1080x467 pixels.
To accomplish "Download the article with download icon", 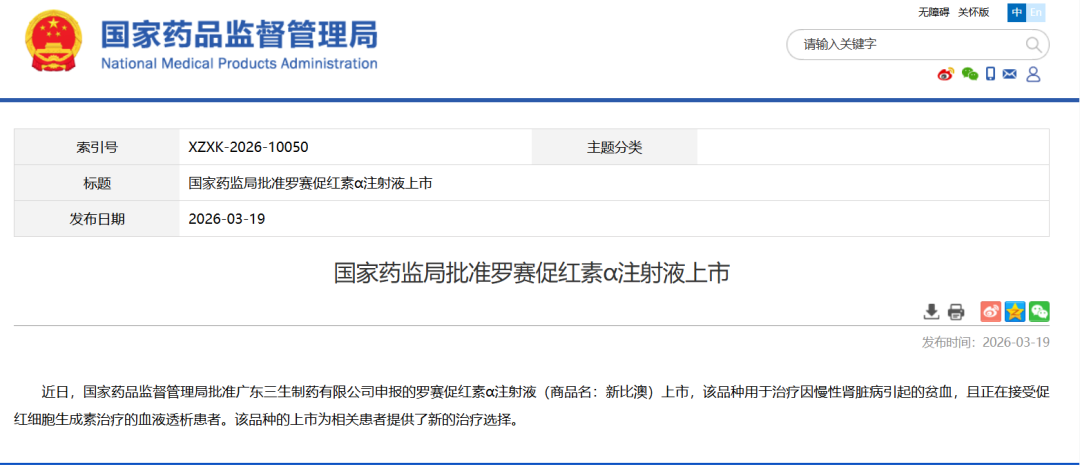I will coord(931,311).
